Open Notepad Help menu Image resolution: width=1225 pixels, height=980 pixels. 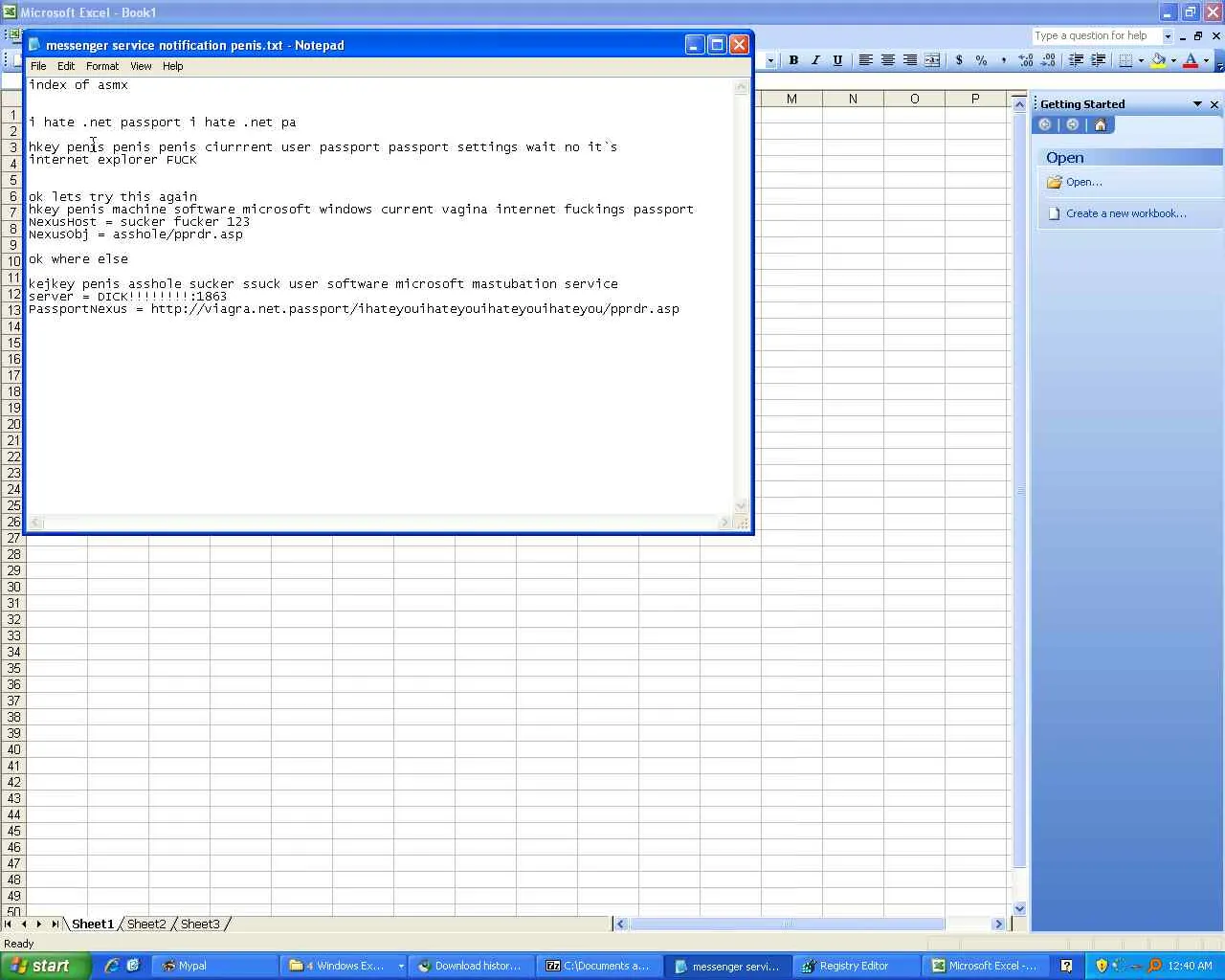(x=172, y=66)
